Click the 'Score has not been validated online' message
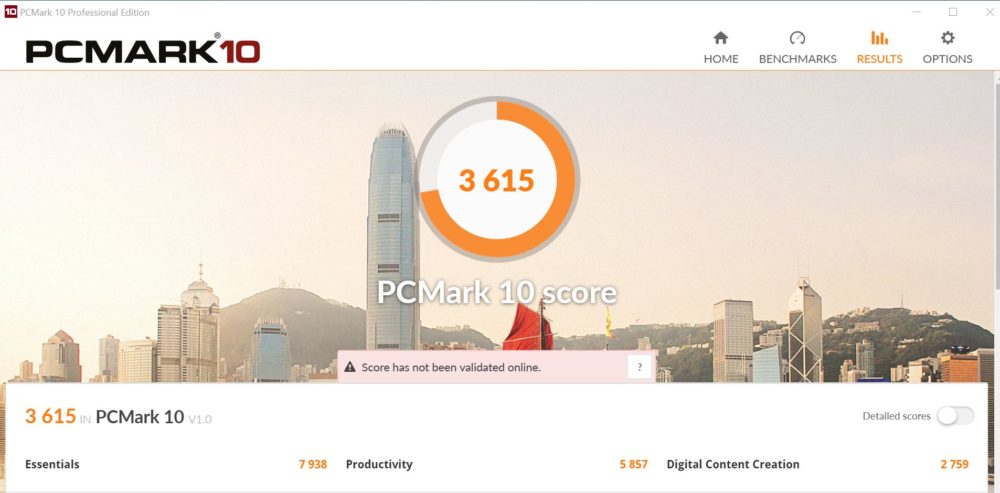This screenshot has height=493, width=1000. coord(451,367)
